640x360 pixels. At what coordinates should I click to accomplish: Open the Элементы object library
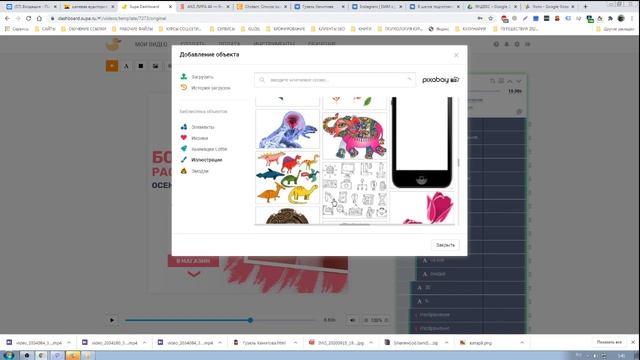pyautogui.click(x=202, y=127)
